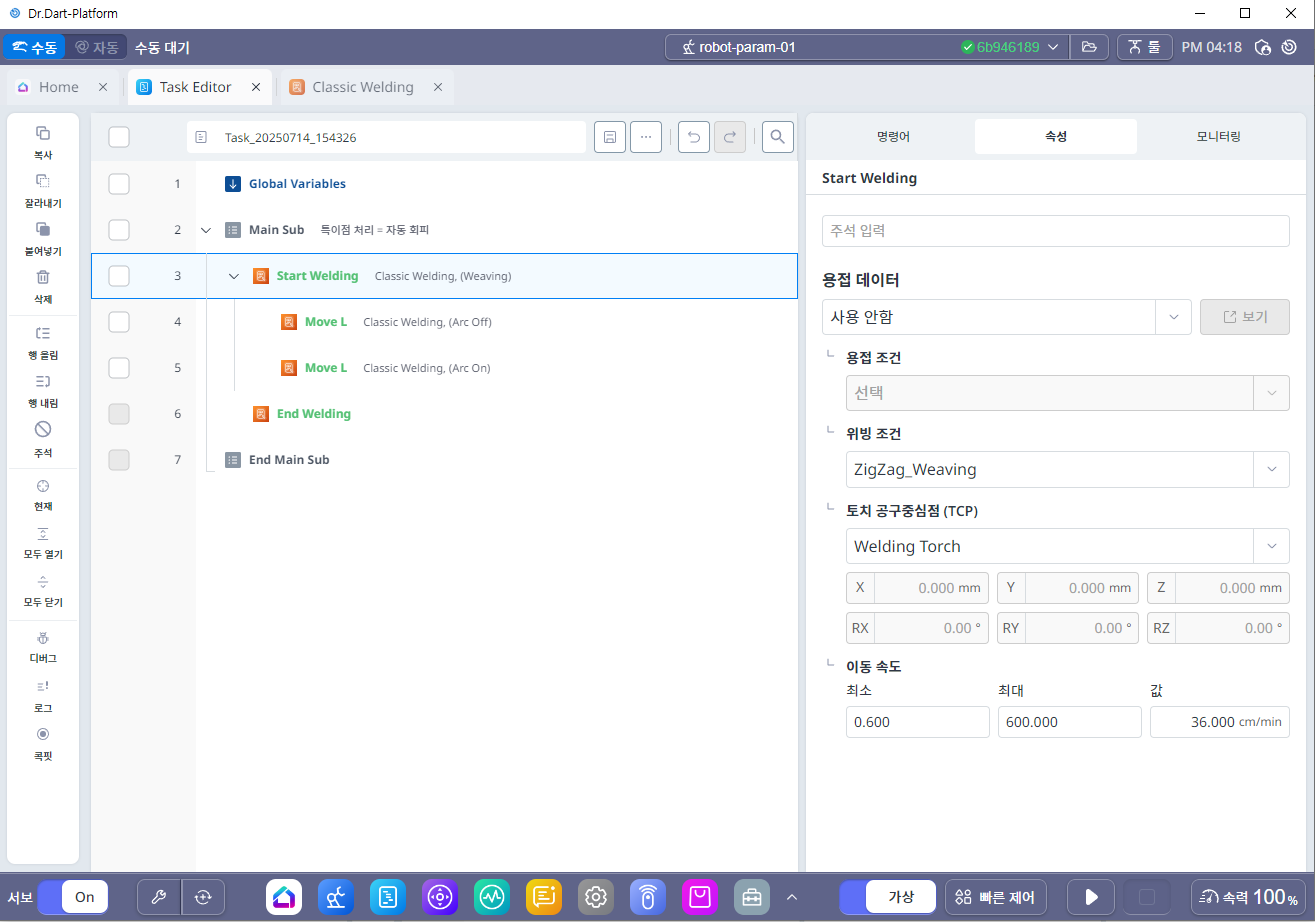1315x922 pixels.
Task: Click the Debug (디버그) icon
Action: point(43,638)
